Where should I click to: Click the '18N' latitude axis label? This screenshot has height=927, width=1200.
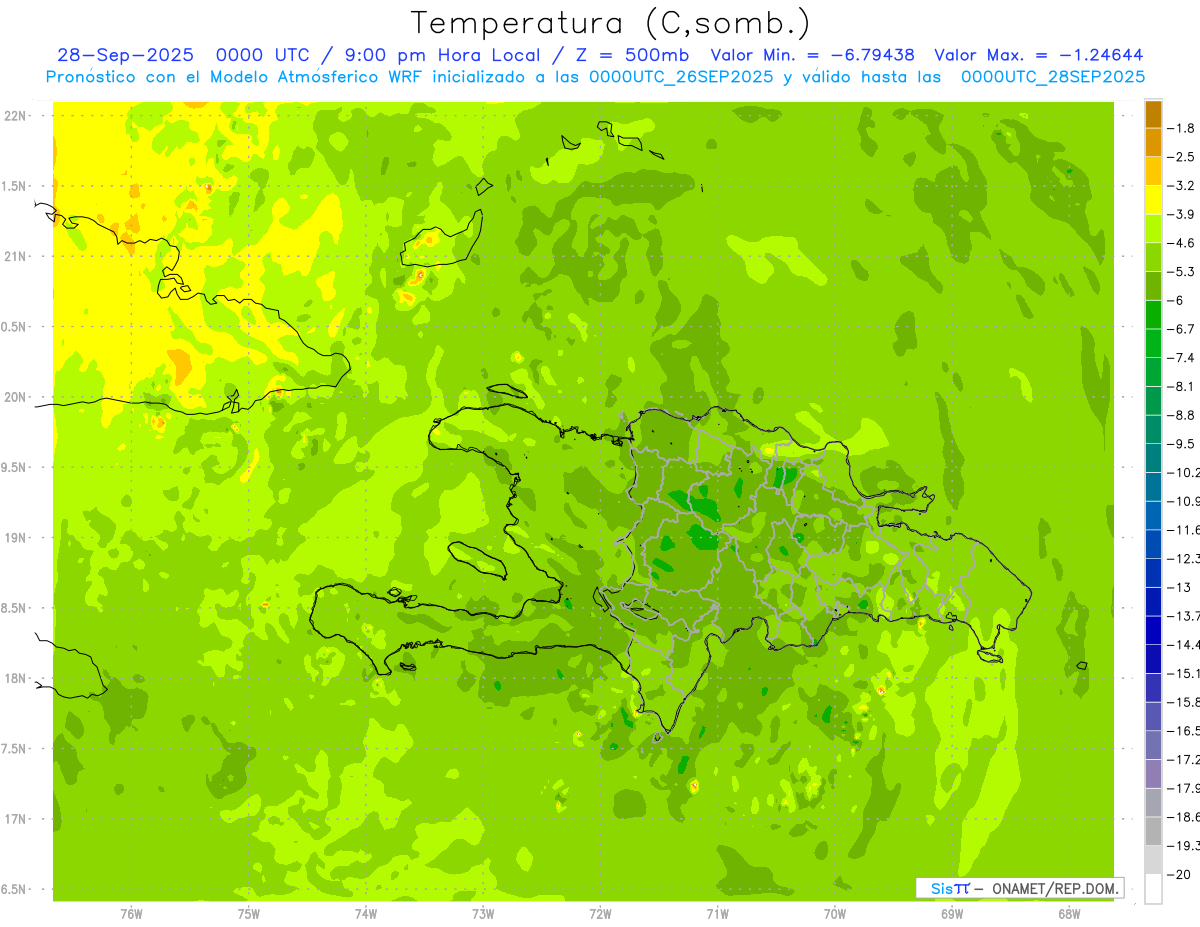[16, 678]
